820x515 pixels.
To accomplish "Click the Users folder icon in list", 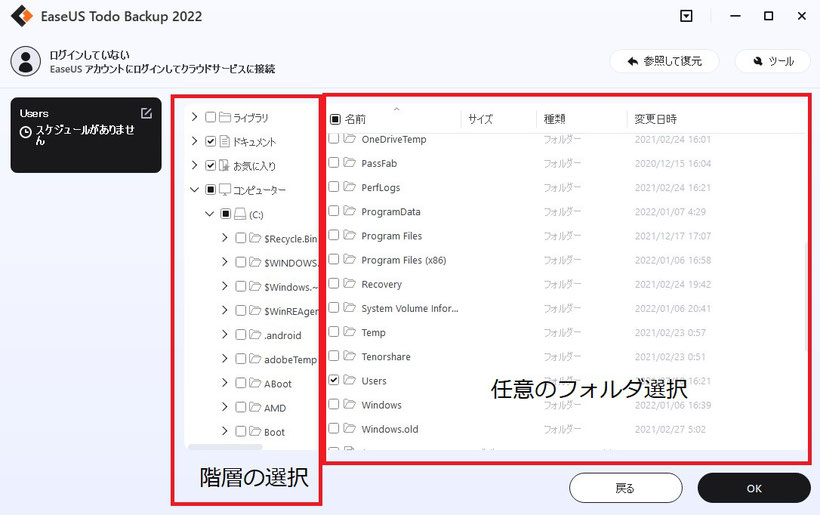I will (349, 380).
